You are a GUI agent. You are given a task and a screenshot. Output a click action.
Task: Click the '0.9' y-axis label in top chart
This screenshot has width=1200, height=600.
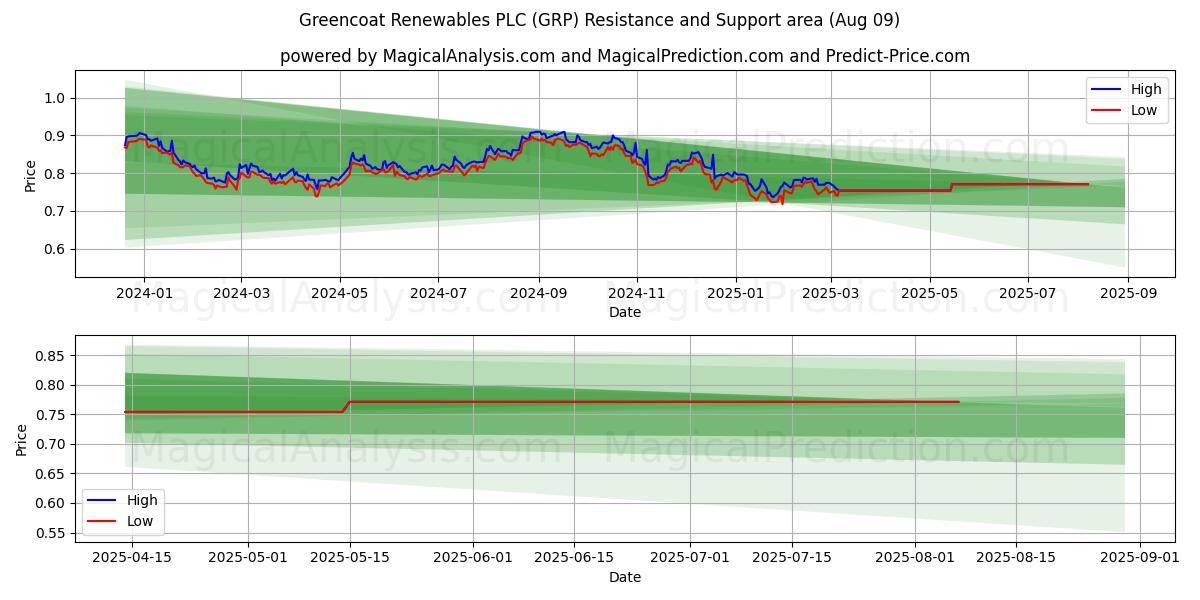pyautogui.click(x=55, y=136)
